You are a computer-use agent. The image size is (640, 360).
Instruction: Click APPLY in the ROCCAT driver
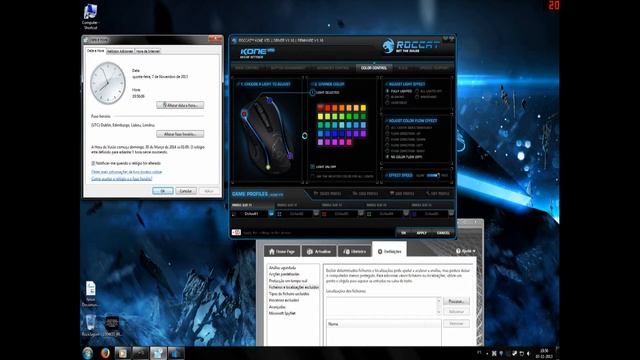tap(422, 233)
